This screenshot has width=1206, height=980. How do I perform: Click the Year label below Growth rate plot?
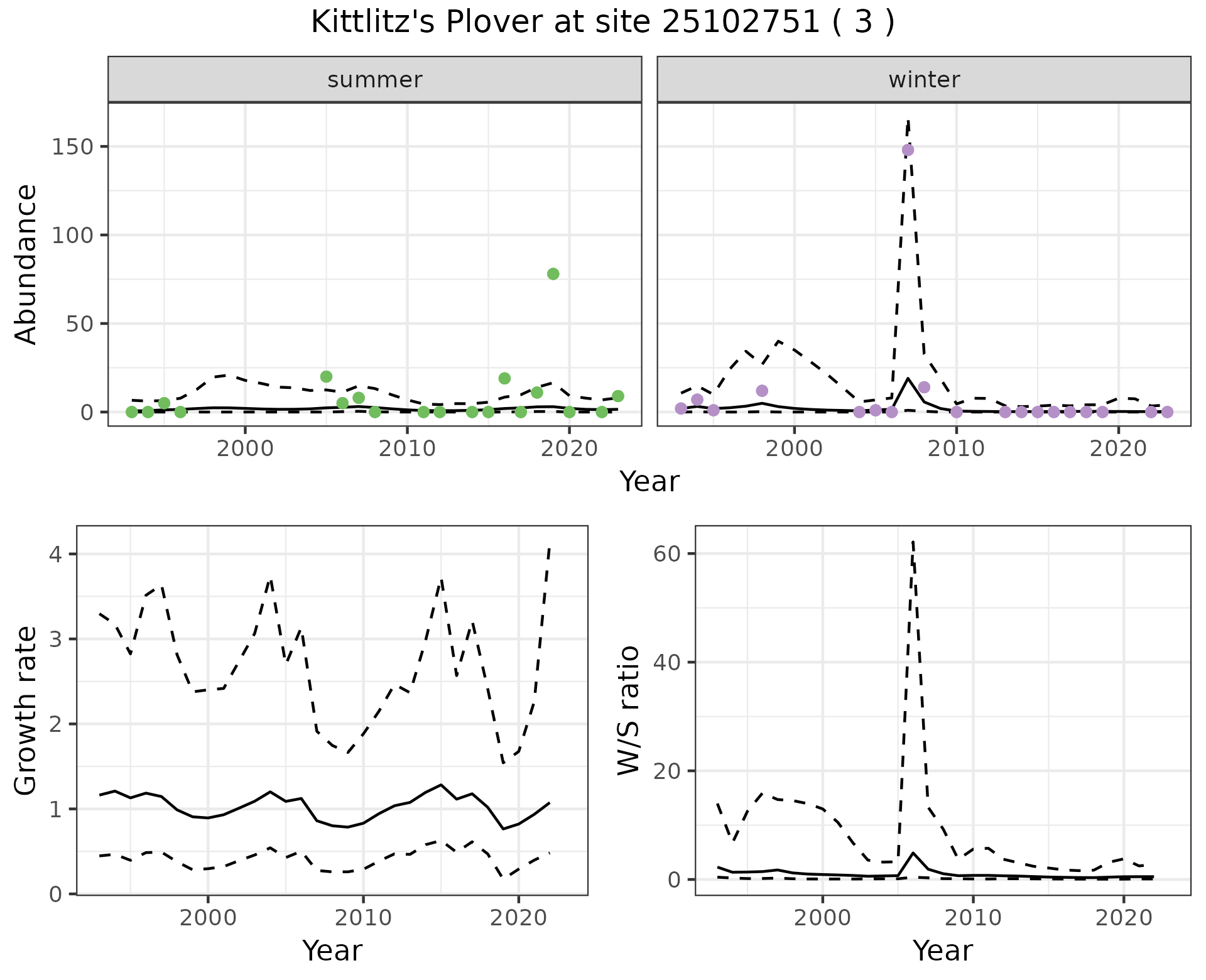click(332, 950)
